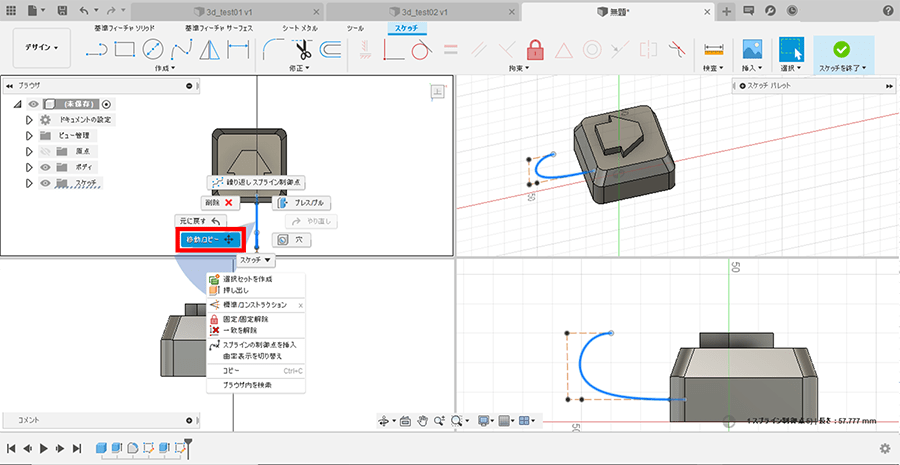The image size is (900, 465).
Task: Click the Insert image icon
Action: (752, 50)
